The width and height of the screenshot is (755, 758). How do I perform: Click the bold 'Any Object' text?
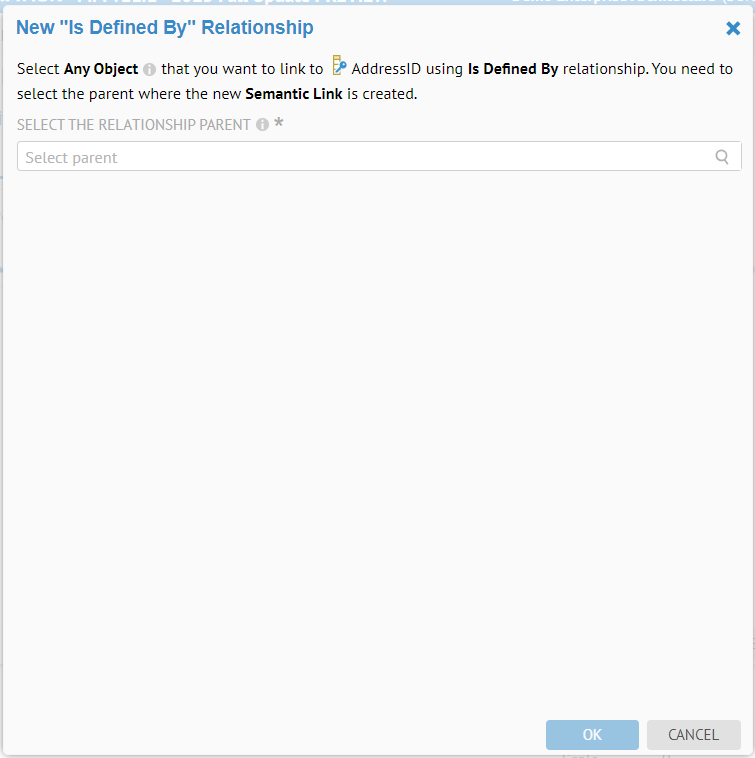click(x=101, y=69)
